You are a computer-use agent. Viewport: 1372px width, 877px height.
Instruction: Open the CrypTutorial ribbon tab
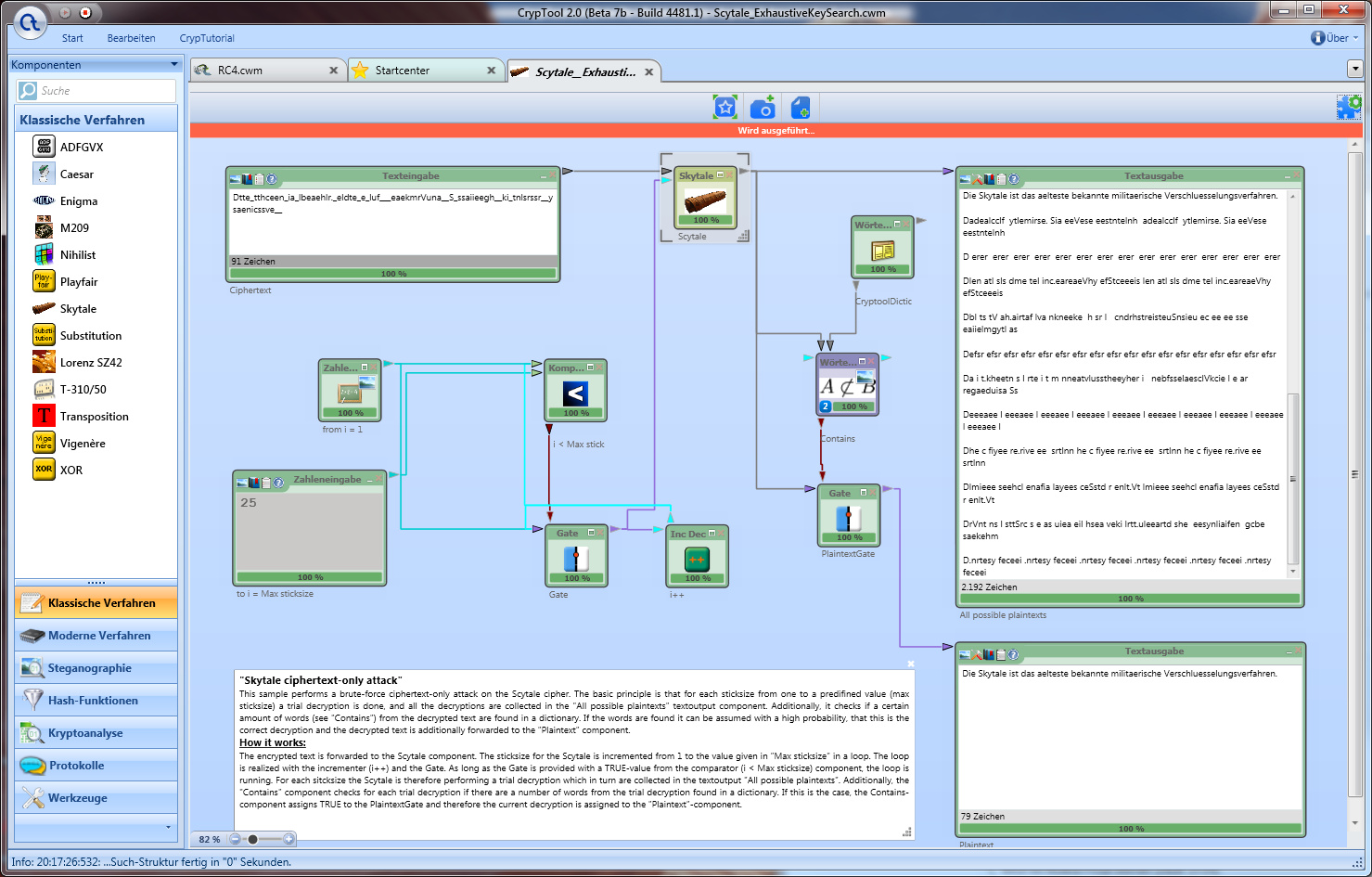pyautogui.click(x=207, y=38)
